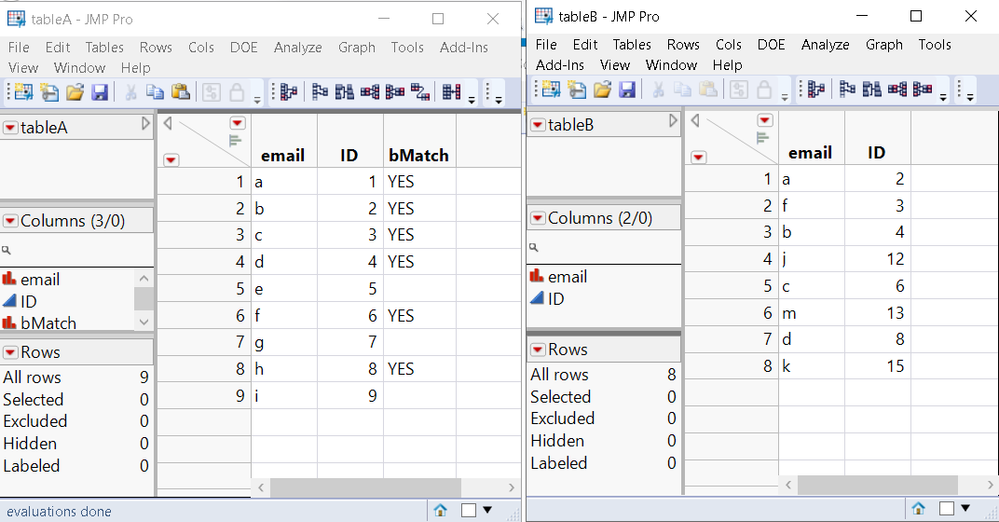The width and height of the screenshot is (999, 522).
Task: Select bMatch column in tableA columns list
Action: 48,323
